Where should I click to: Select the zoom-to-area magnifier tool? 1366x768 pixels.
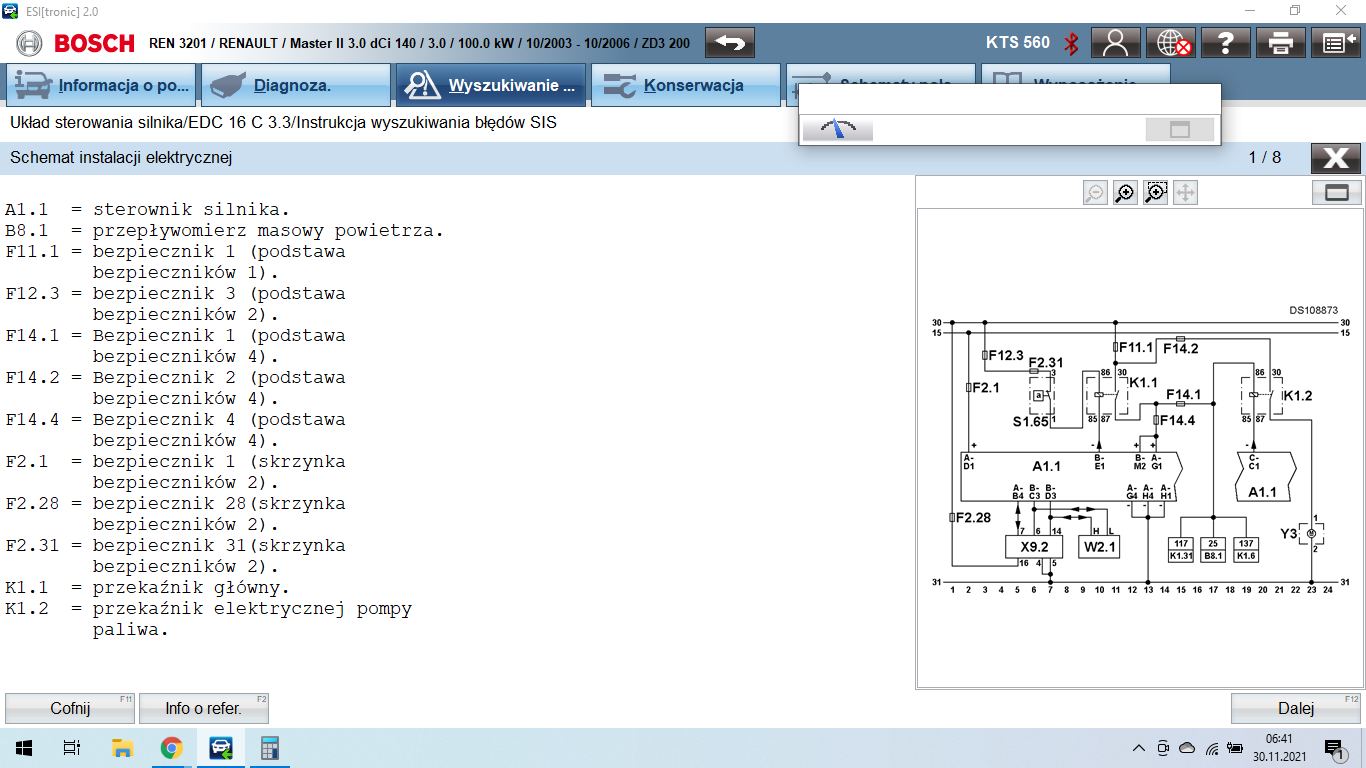coord(1155,193)
